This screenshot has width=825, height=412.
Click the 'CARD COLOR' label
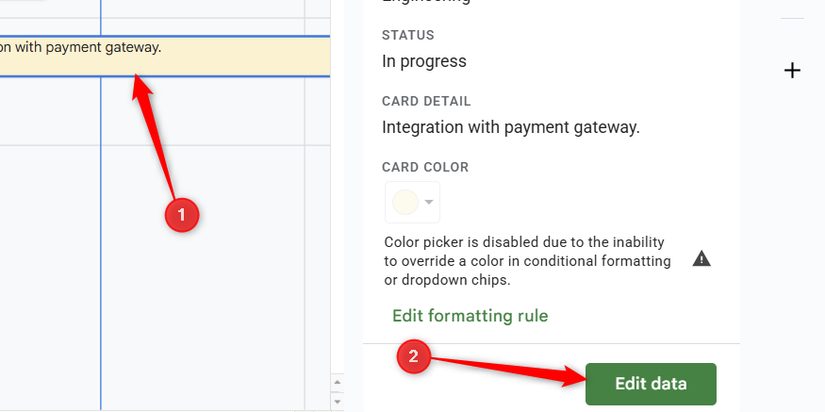coord(425,167)
